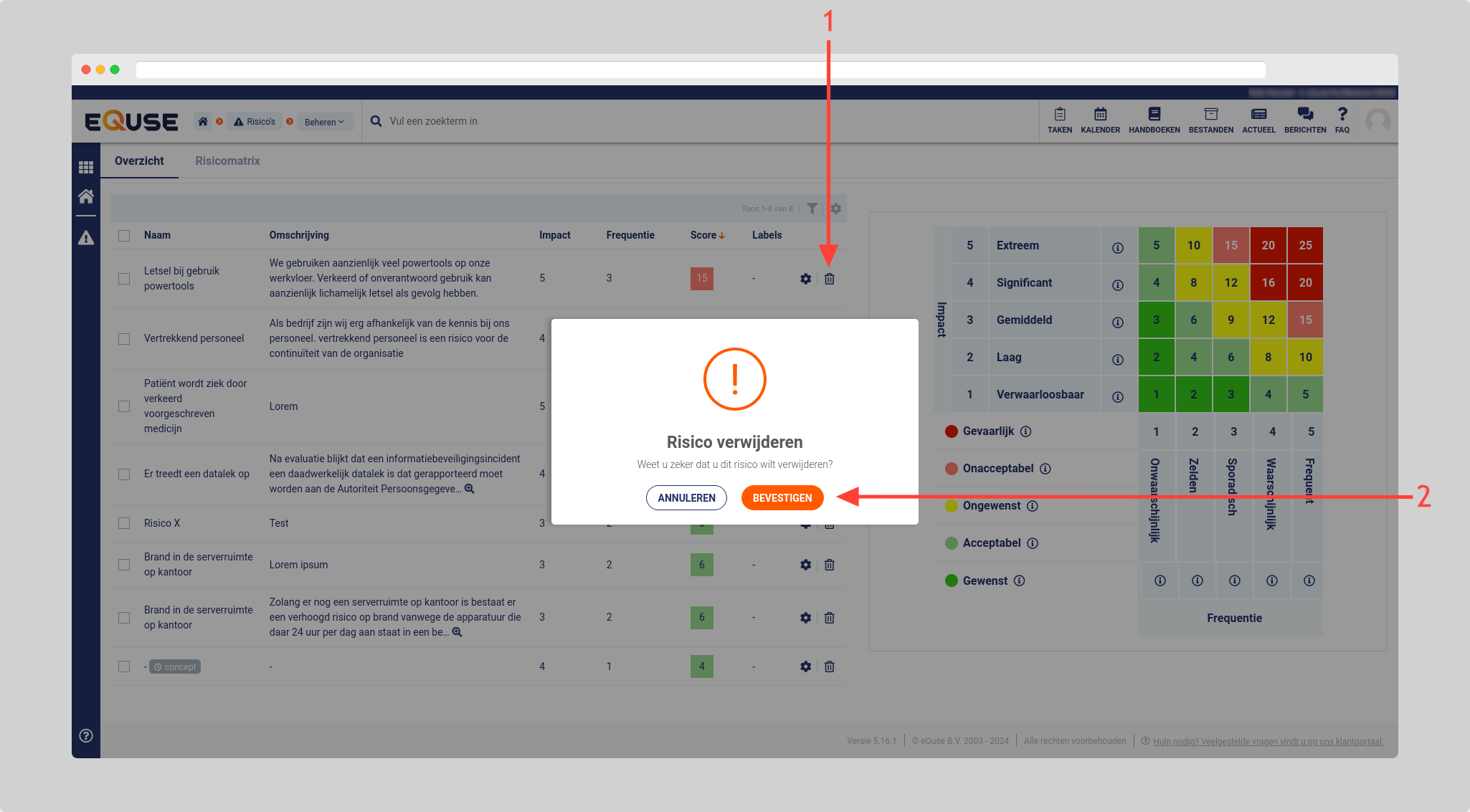Cancel the dialog with Annuleren

click(686, 497)
